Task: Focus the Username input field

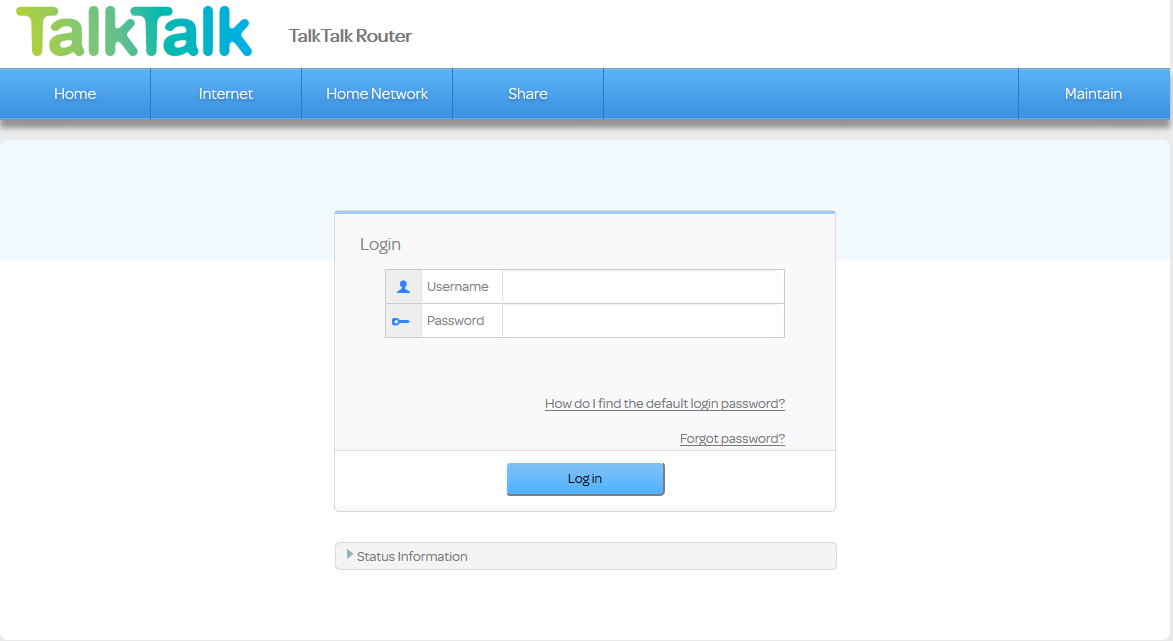Action: click(643, 286)
